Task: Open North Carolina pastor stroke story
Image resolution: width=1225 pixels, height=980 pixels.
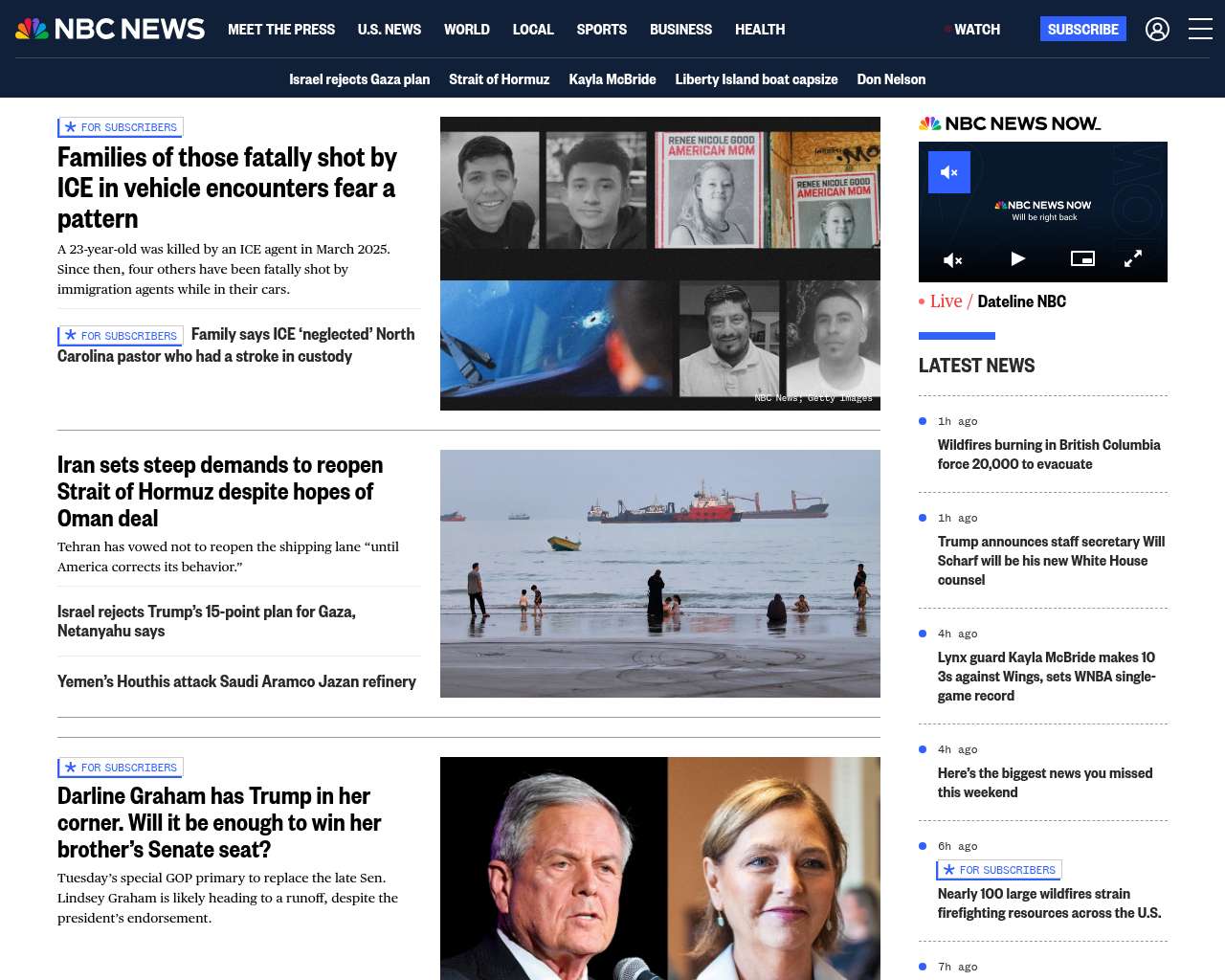Action: [236, 345]
